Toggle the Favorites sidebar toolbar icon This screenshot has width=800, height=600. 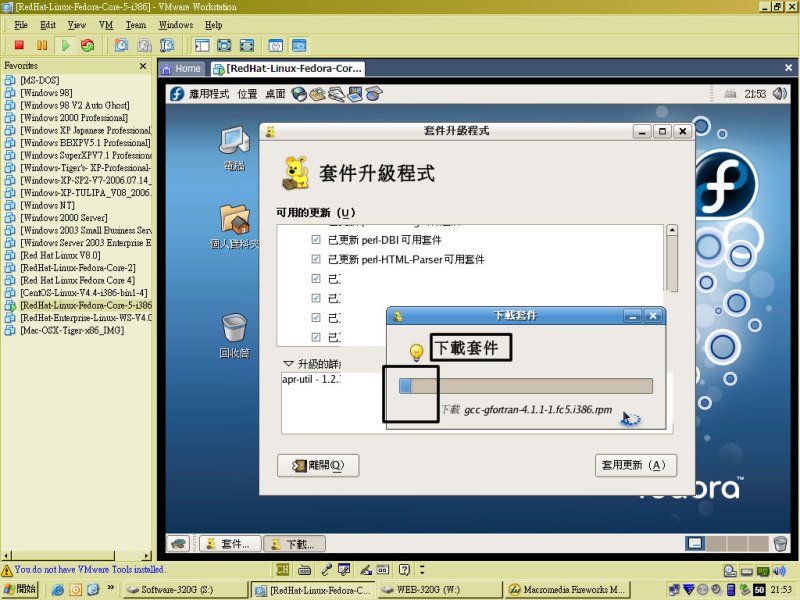click(202, 45)
